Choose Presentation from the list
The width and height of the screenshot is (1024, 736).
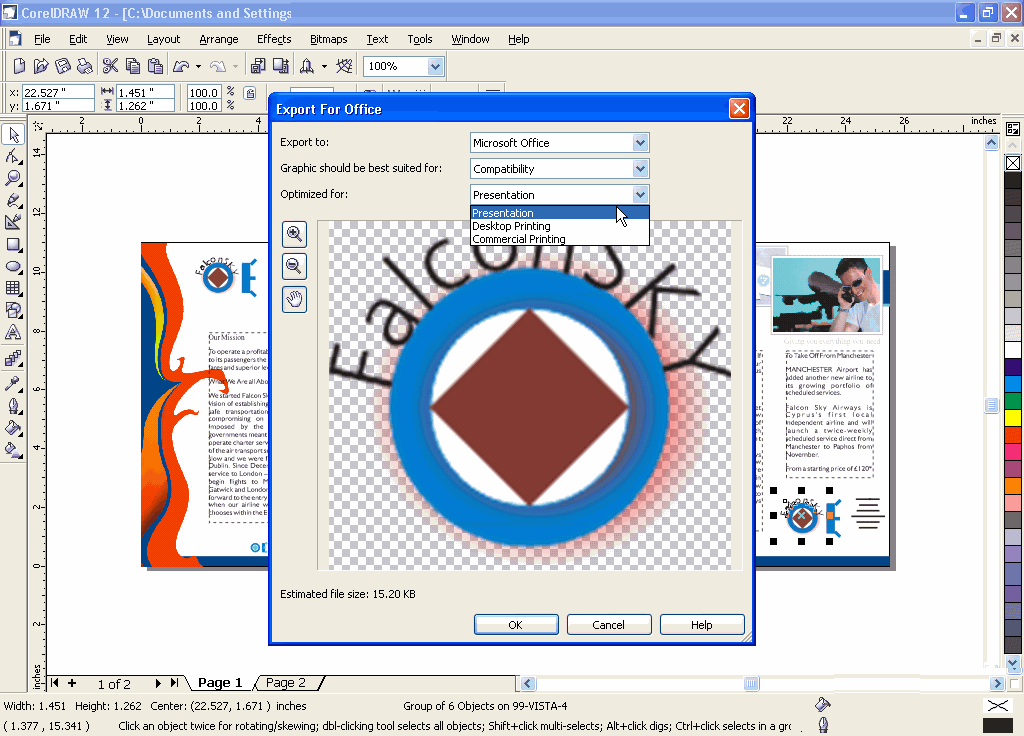(560, 213)
